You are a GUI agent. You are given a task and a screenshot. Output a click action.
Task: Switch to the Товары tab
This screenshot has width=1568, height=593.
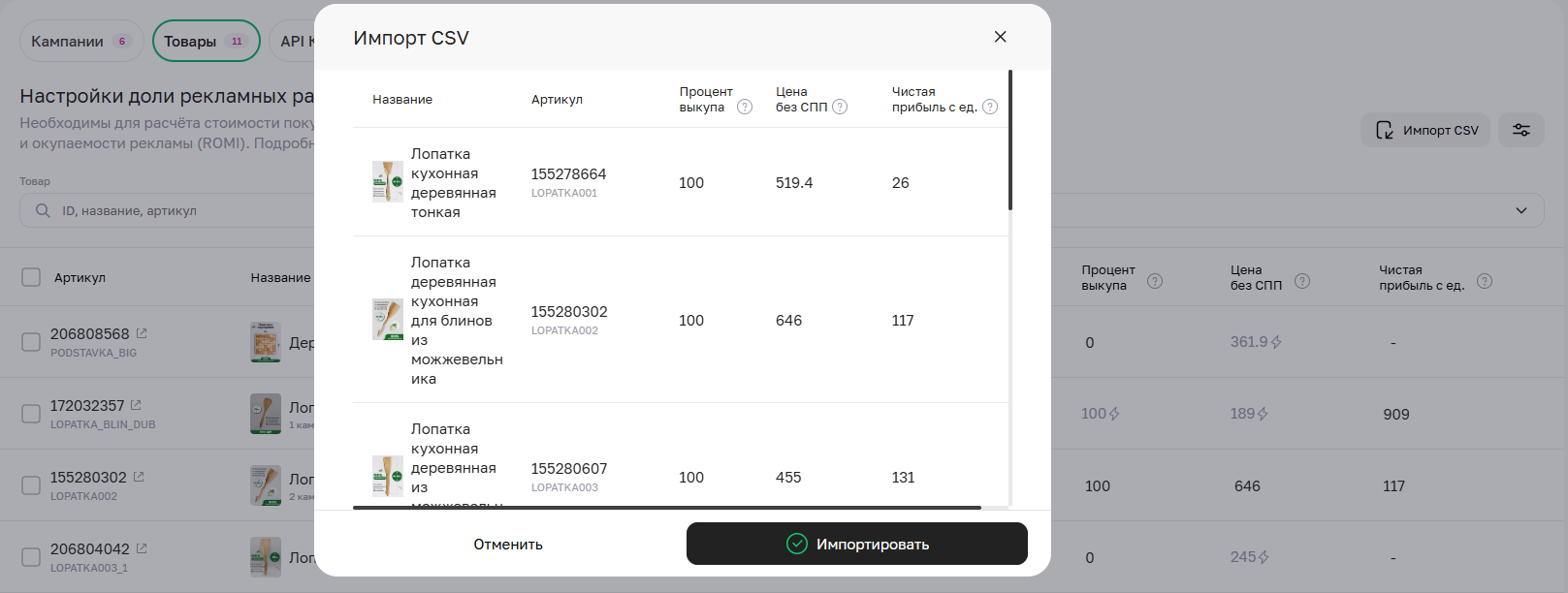pos(206,41)
